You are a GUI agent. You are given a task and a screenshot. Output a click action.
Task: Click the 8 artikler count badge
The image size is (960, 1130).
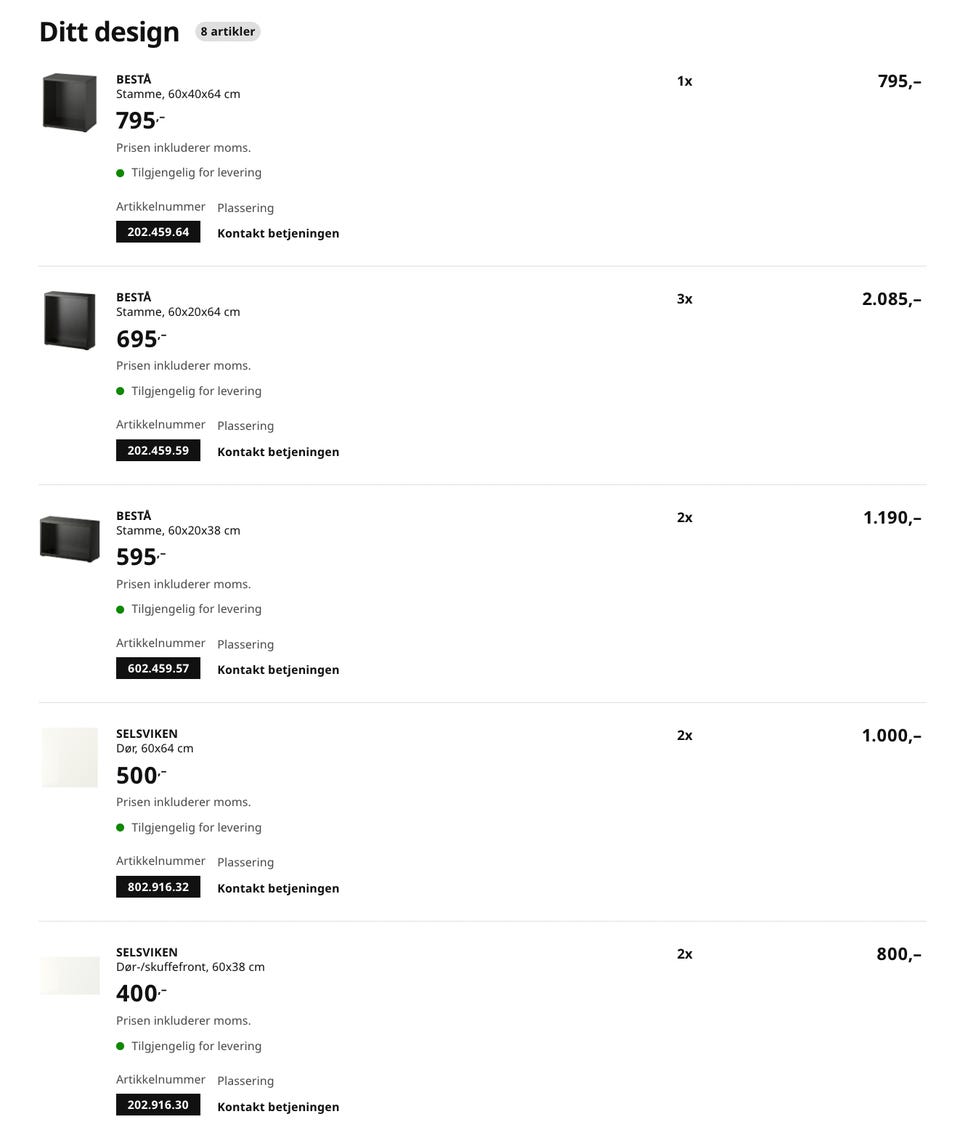[228, 32]
